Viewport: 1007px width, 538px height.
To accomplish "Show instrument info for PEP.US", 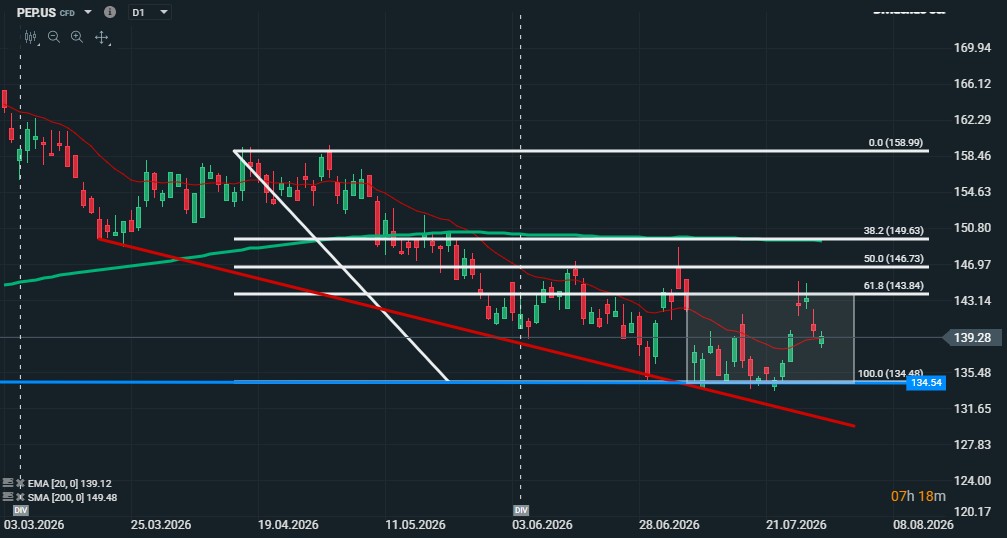I will pyautogui.click(x=110, y=12).
